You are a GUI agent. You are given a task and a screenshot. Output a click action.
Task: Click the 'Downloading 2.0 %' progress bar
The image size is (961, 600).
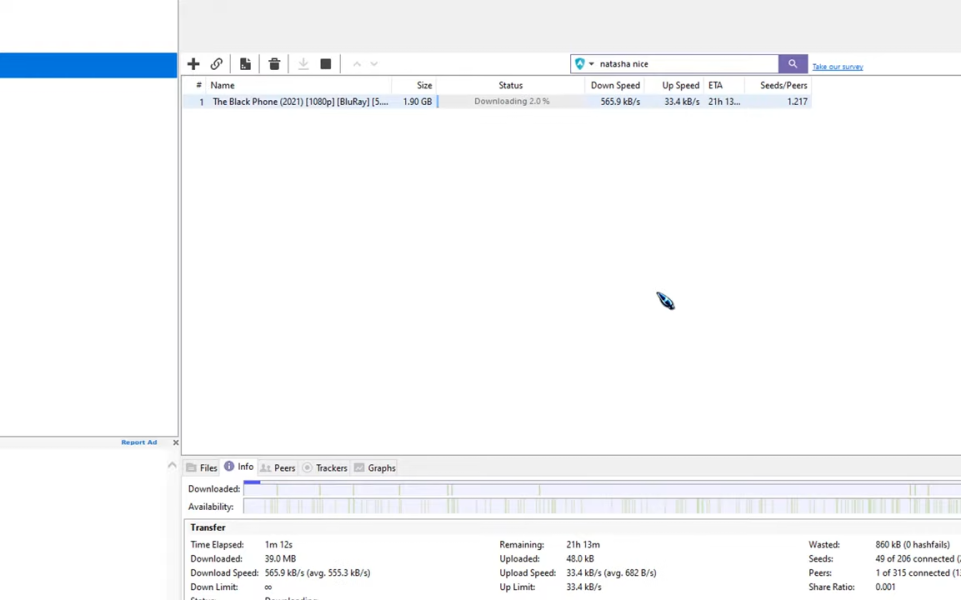pos(511,102)
